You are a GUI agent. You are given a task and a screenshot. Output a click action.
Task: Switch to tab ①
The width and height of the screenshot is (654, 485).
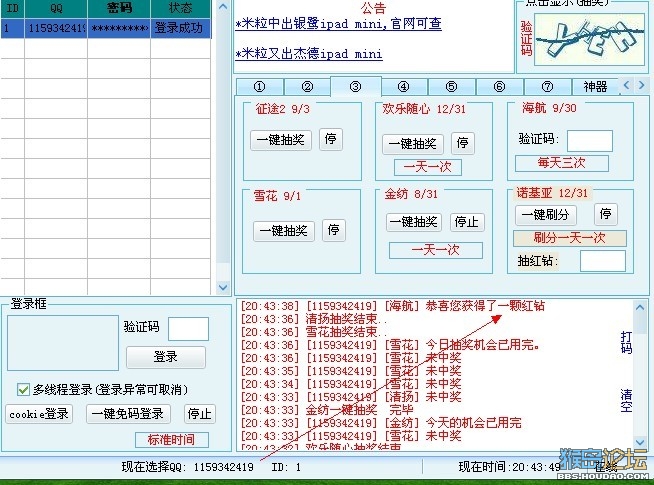pos(259,87)
